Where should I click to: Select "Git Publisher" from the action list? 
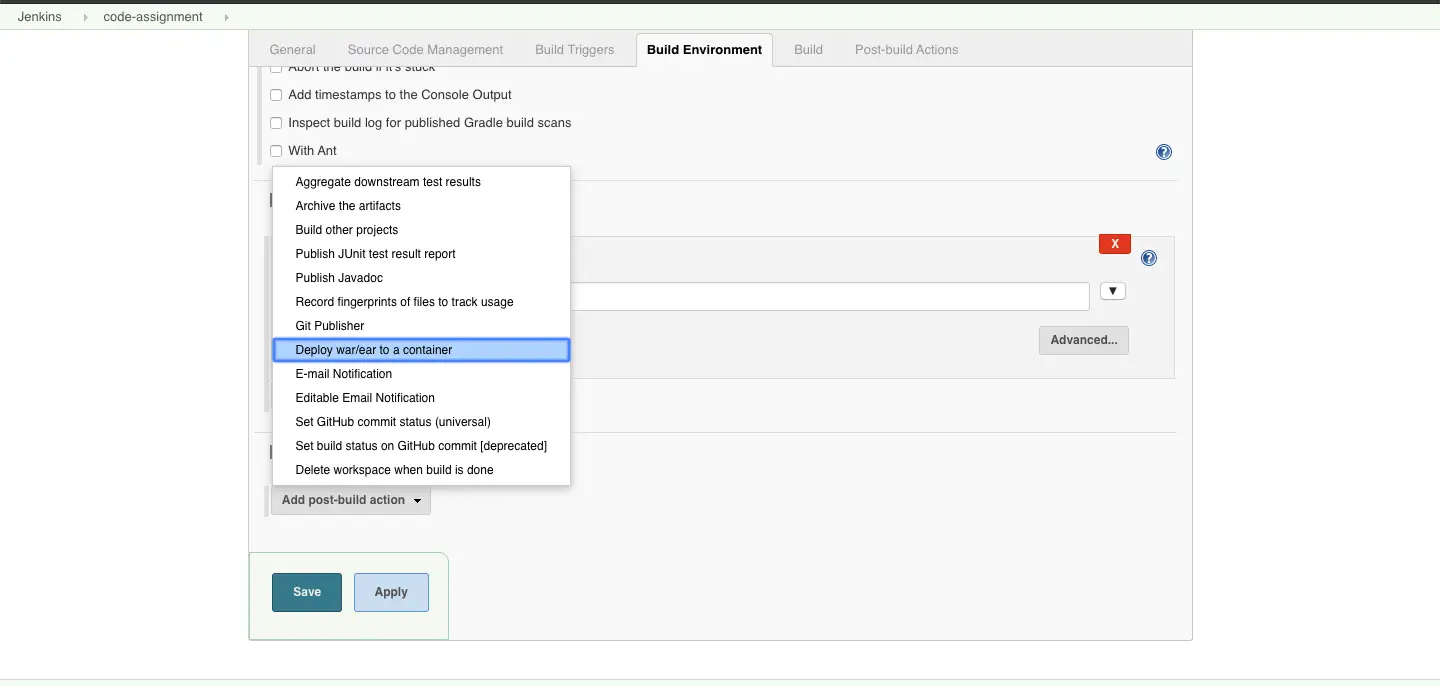click(x=329, y=325)
